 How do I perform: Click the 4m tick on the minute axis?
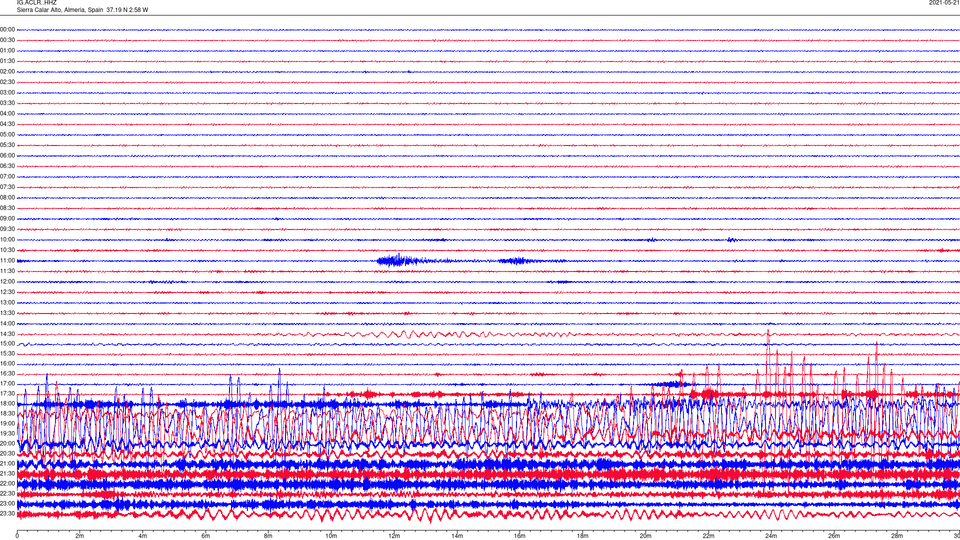pos(143,536)
